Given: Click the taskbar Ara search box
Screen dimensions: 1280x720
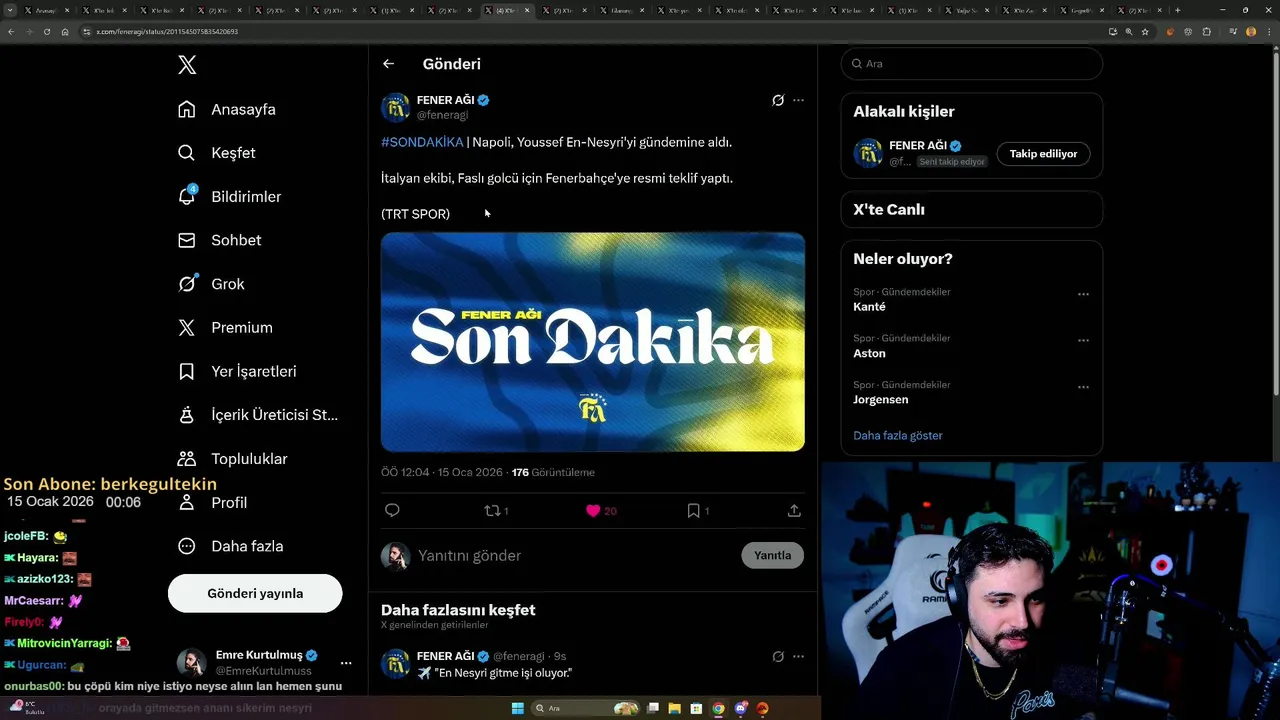Looking at the screenshot, I should [x=587, y=708].
